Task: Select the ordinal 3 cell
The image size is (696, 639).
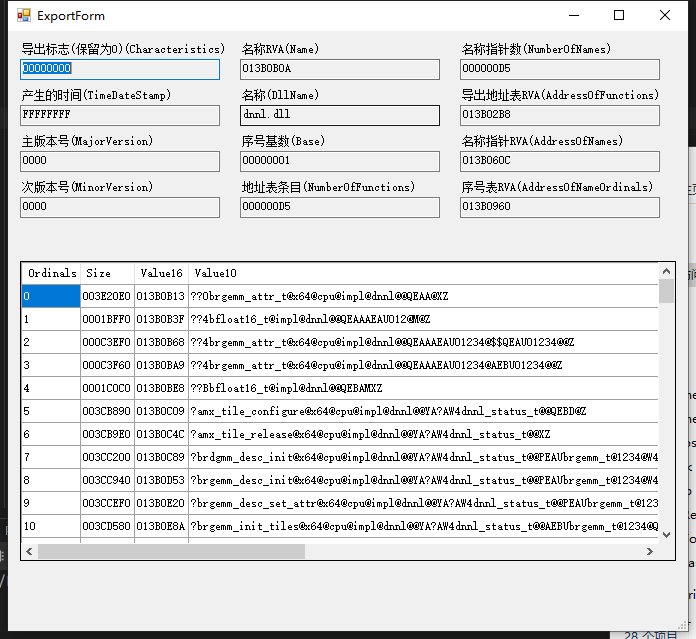Action: tap(51, 365)
